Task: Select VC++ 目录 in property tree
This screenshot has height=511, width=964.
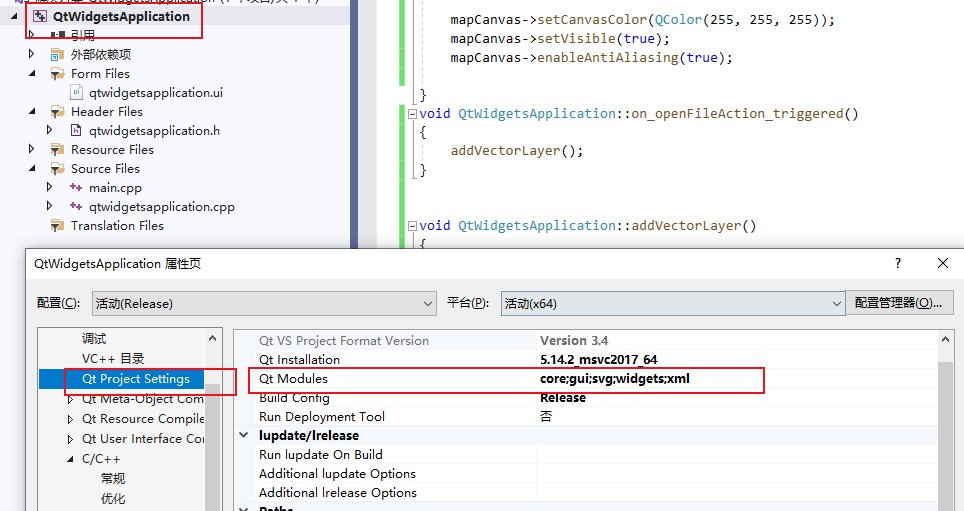Action: [x=113, y=359]
